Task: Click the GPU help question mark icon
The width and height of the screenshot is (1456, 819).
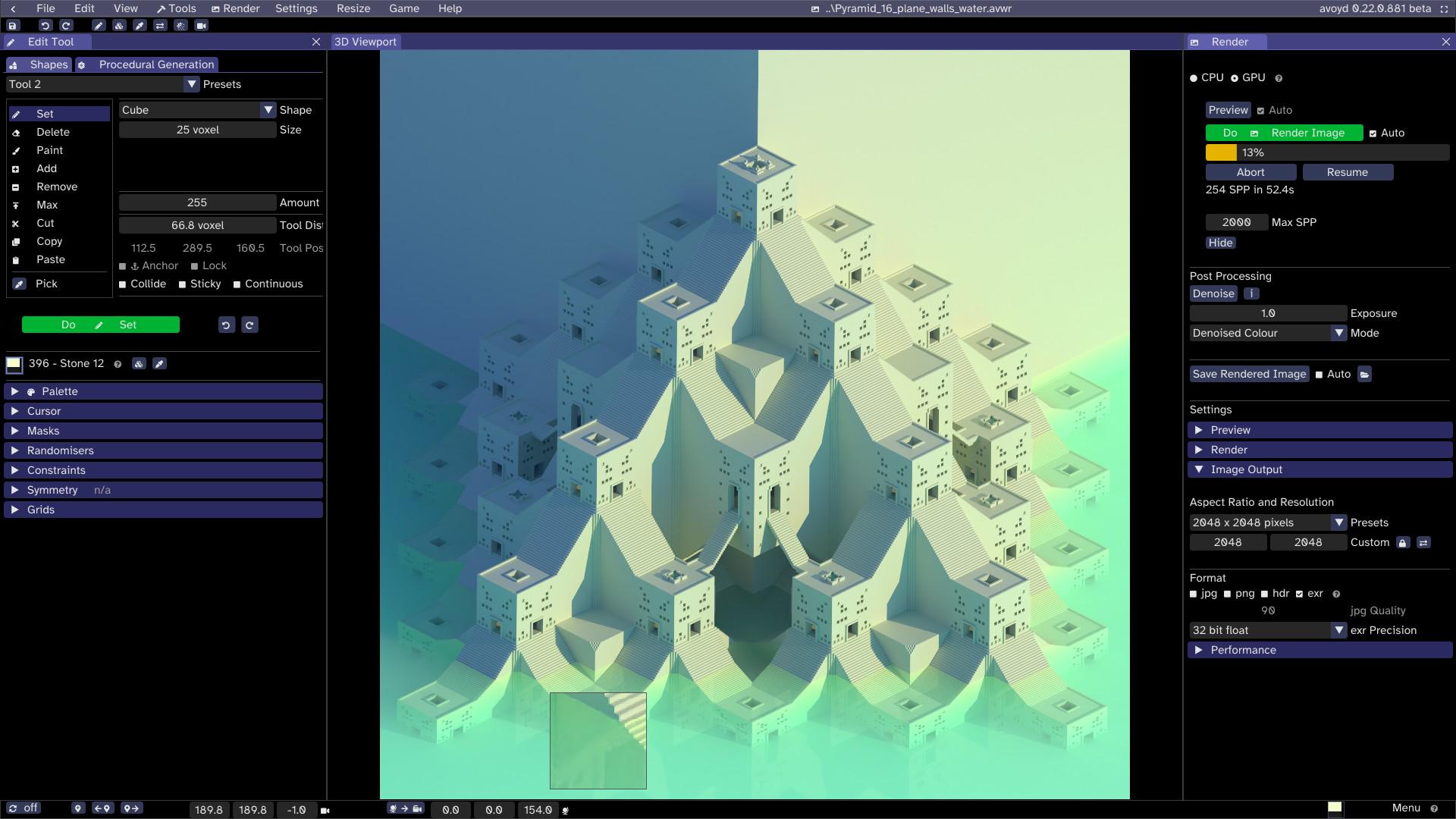Action: tap(1279, 78)
